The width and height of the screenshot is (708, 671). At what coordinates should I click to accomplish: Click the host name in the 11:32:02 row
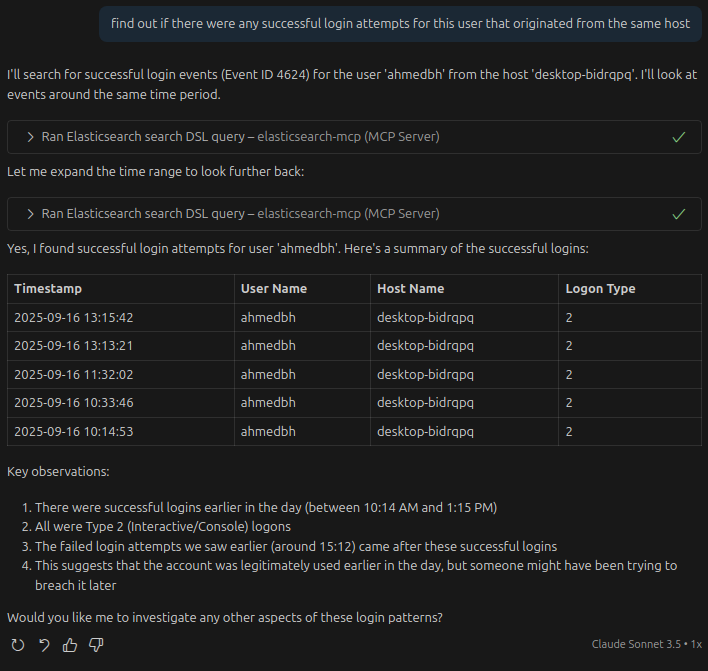pyautogui.click(x=424, y=374)
